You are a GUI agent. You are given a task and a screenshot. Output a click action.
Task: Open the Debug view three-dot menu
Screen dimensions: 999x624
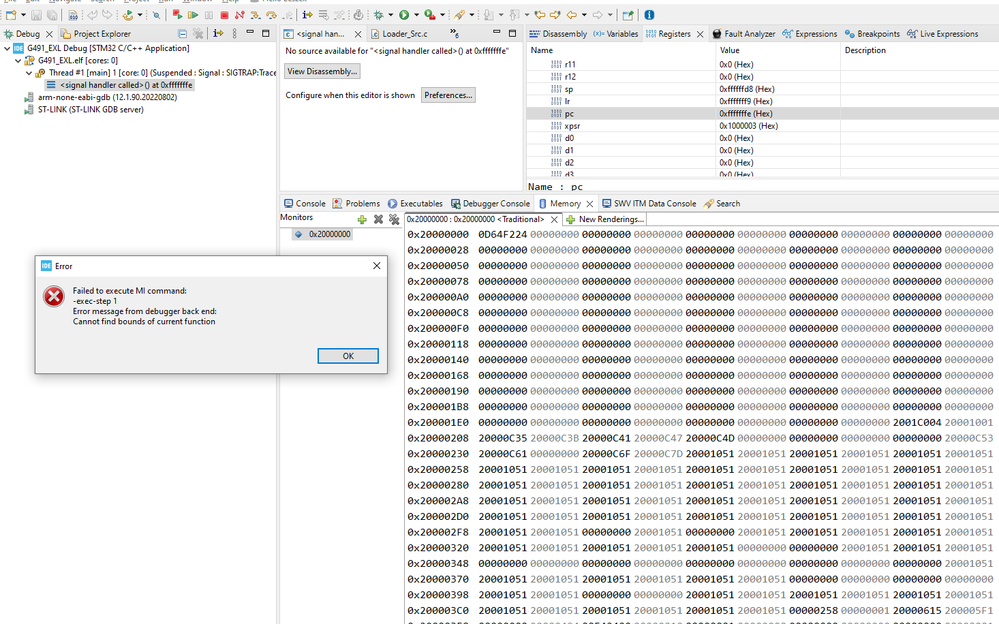234,33
